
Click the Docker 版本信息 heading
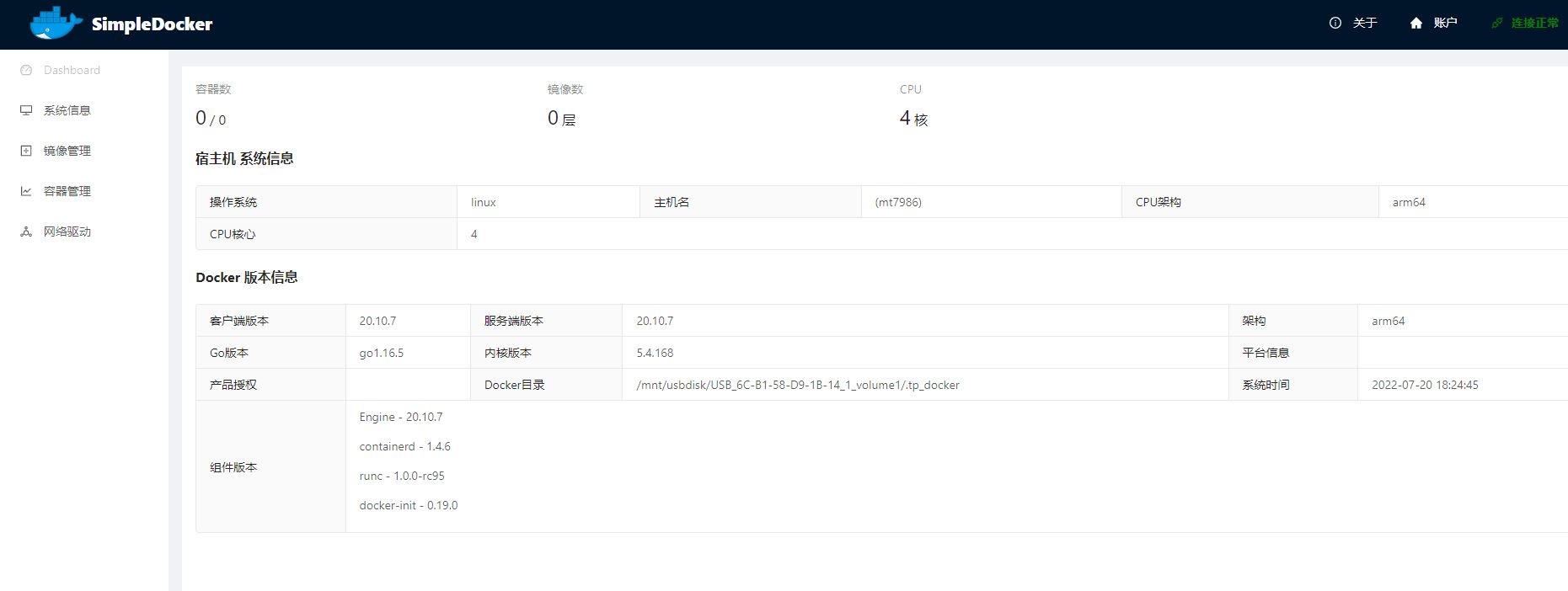coord(247,277)
